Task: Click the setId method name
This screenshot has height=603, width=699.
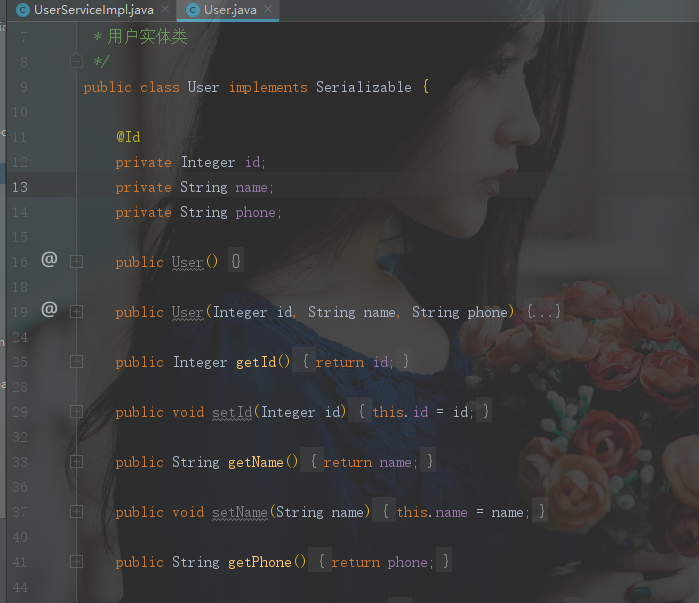Action: point(232,412)
